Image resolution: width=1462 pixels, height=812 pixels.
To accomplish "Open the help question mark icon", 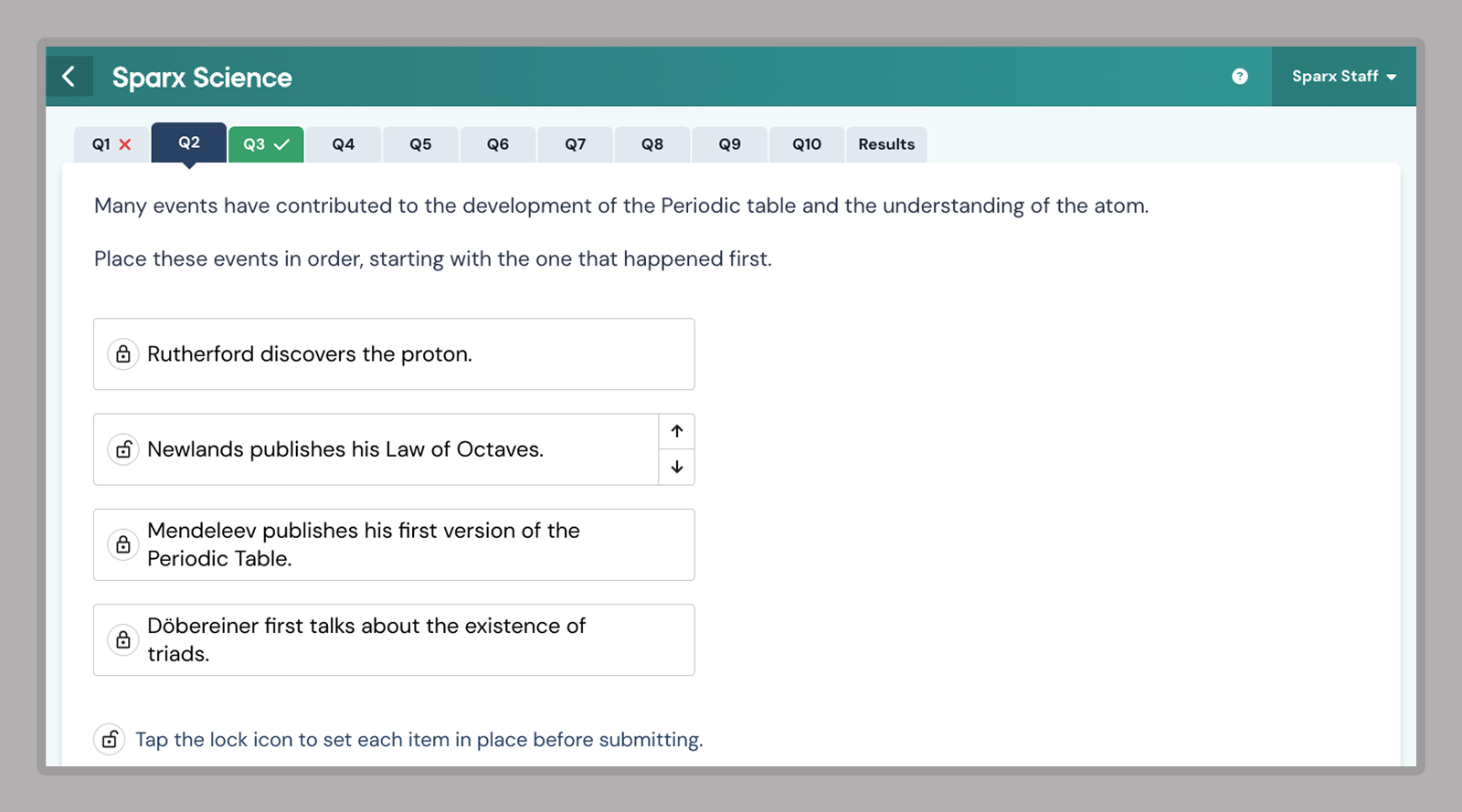I will [x=1239, y=77].
